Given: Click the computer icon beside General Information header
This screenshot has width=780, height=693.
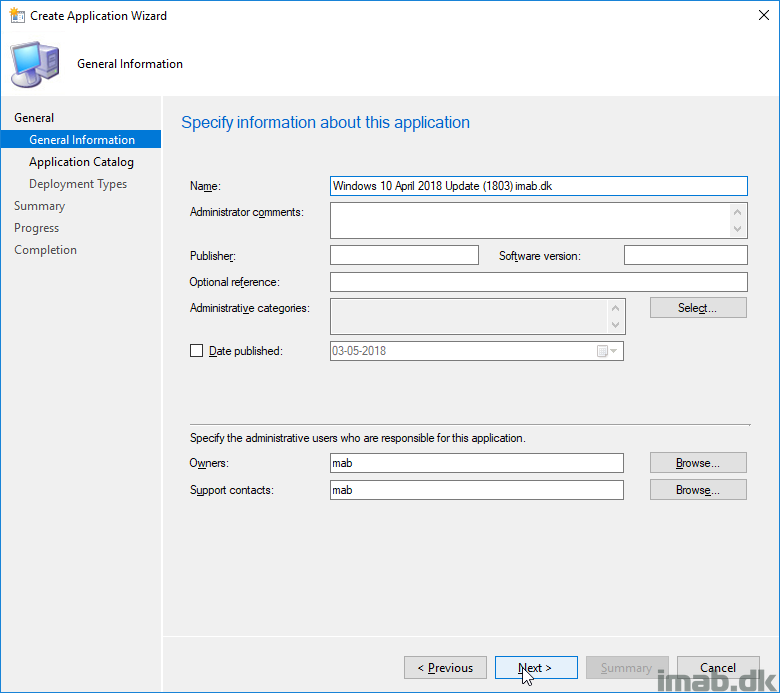Looking at the screenshot, I should coord(35,65).
